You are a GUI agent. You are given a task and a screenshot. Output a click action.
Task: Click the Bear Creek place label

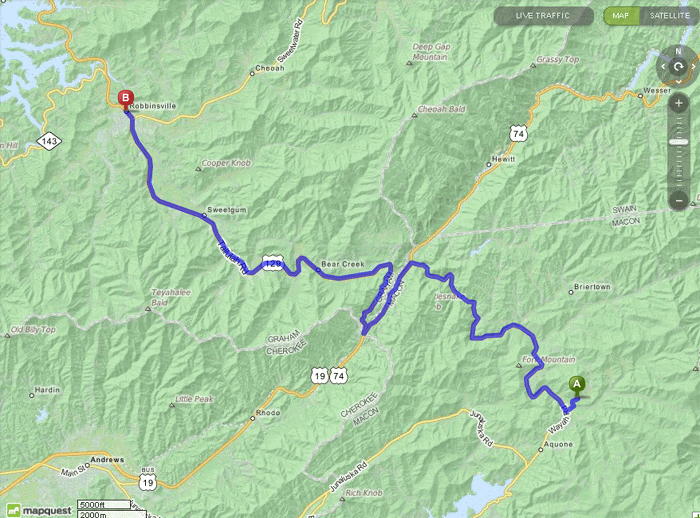[343, 264]
